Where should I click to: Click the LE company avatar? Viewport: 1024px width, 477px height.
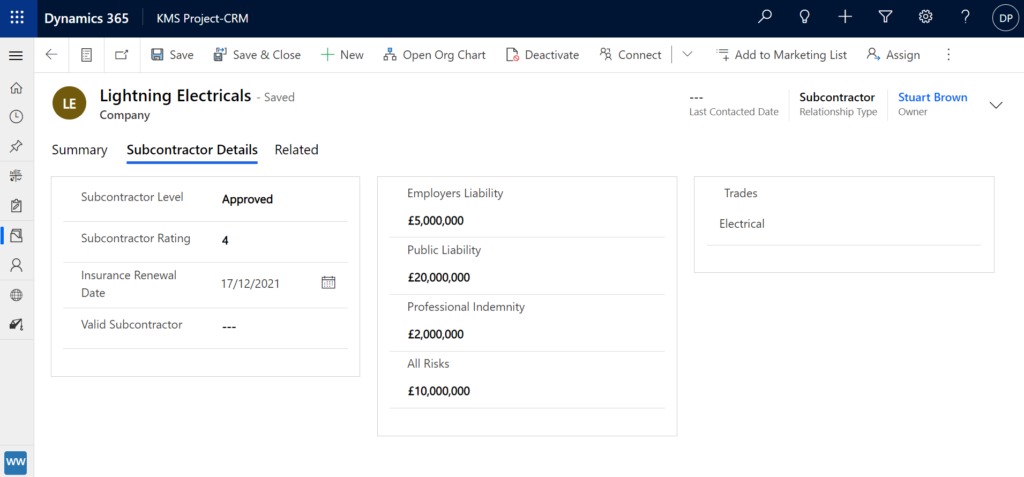(69, 103)
